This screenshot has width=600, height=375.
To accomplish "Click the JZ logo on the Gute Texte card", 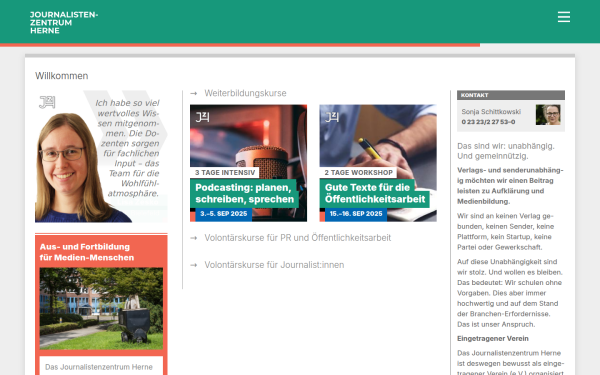I will tap(332, 117).
